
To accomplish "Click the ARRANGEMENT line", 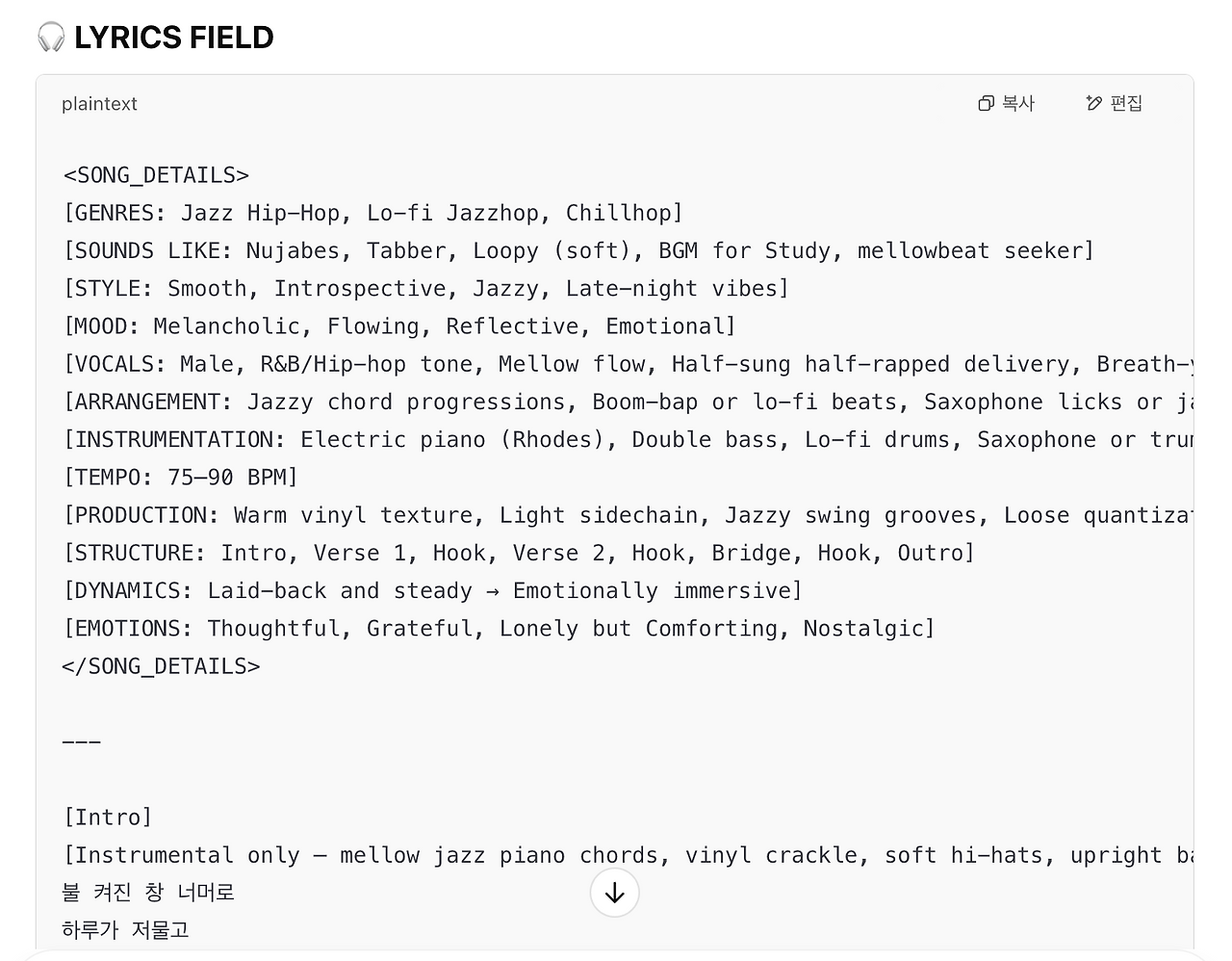I will 626,402.
